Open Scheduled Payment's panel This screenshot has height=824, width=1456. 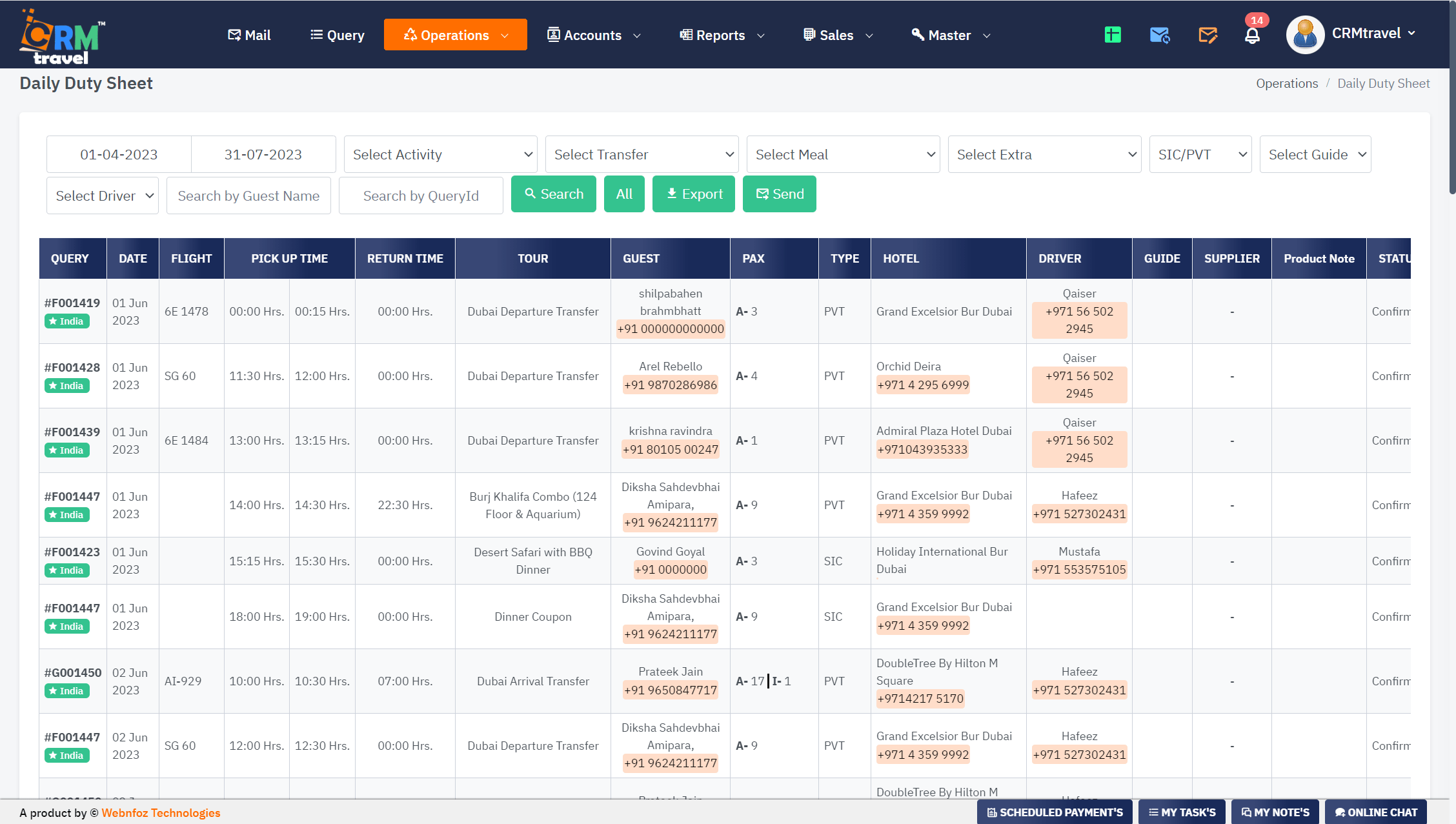pos(1055,812)
